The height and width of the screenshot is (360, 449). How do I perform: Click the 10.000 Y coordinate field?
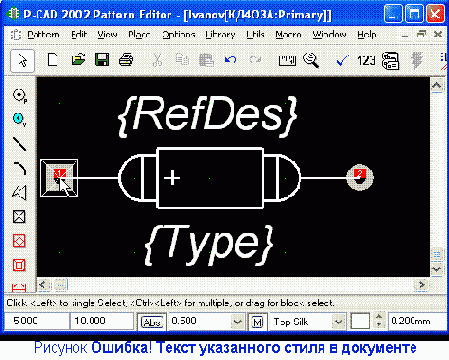click(x=102, y=321)
